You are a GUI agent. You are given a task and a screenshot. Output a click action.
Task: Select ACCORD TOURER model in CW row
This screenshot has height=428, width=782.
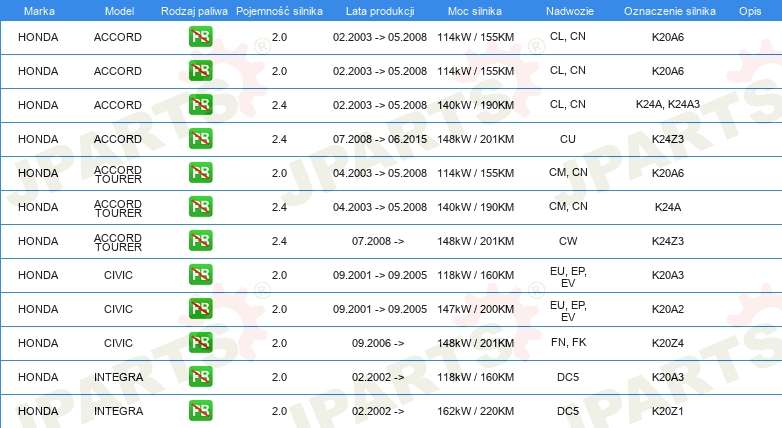click(118, 242)
